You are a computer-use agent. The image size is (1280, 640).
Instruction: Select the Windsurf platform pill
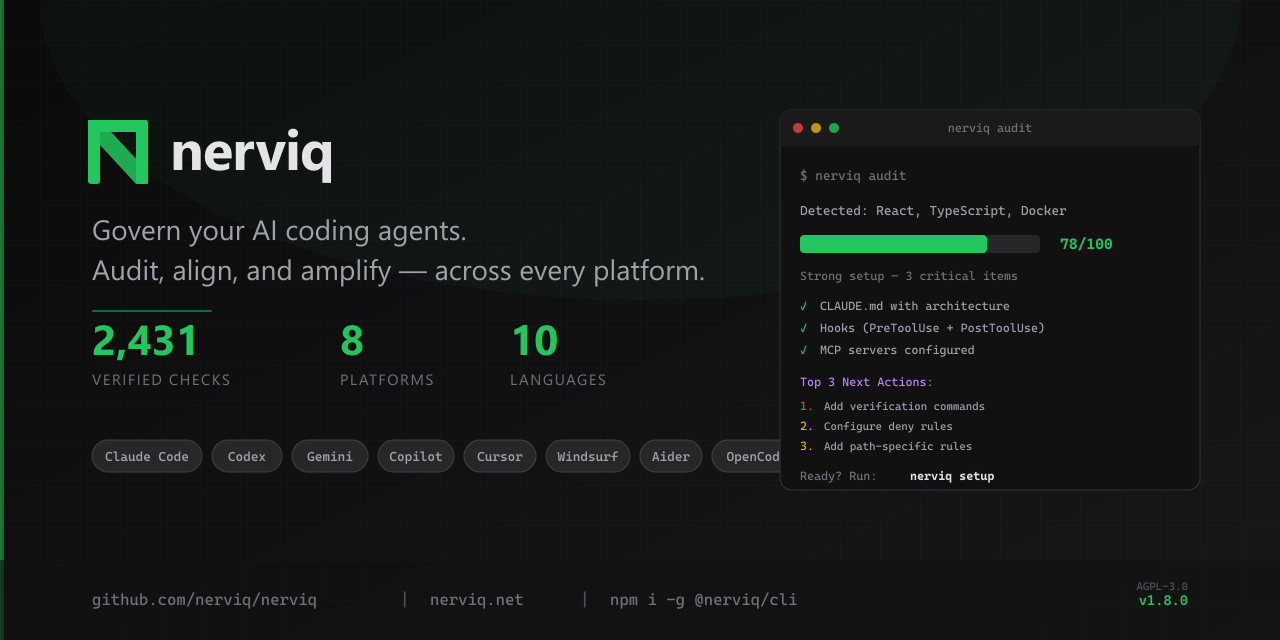coord(588,456)
